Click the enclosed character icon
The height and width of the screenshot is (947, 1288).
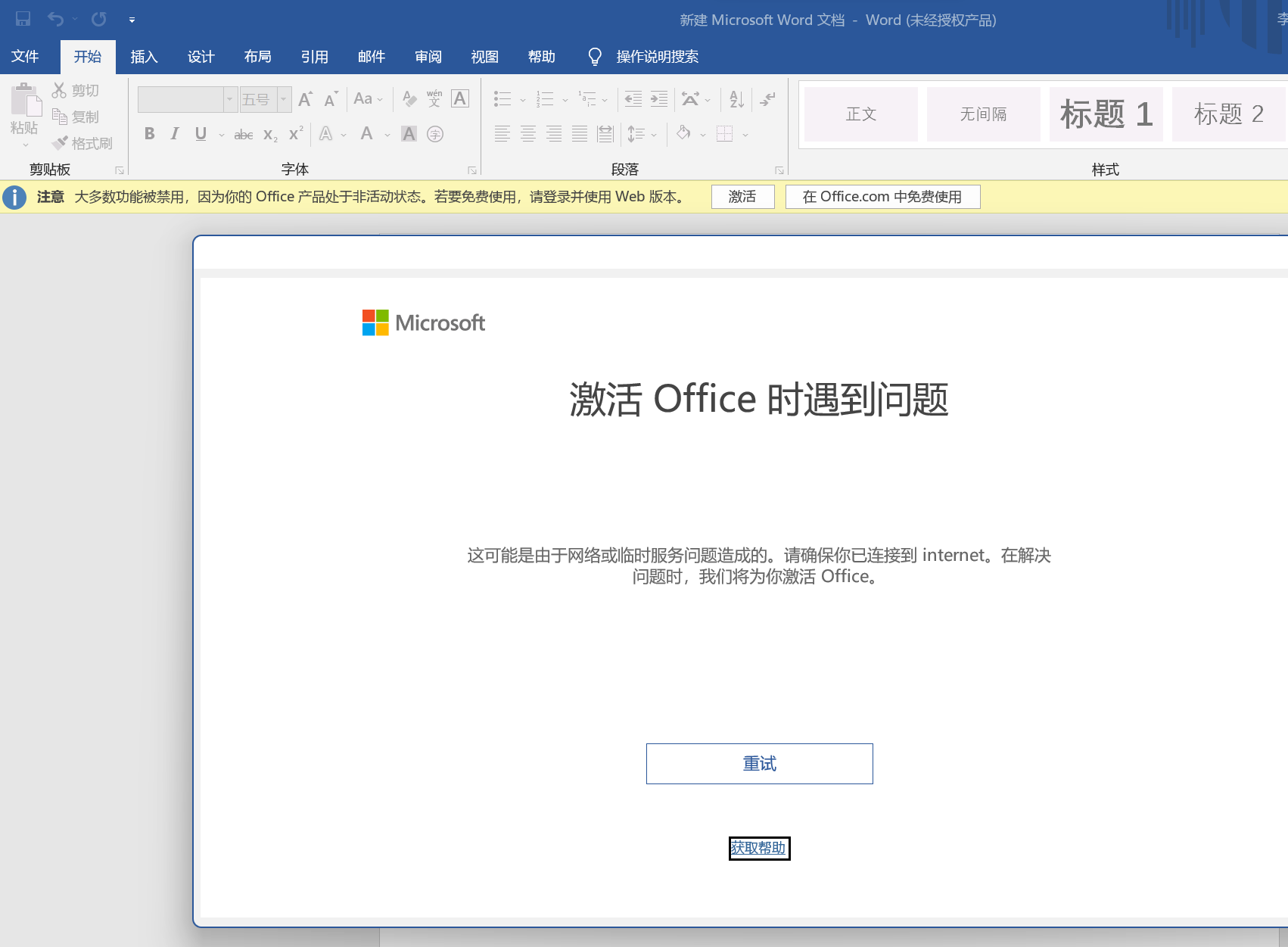pyautogui.click(x=435, y=134)
